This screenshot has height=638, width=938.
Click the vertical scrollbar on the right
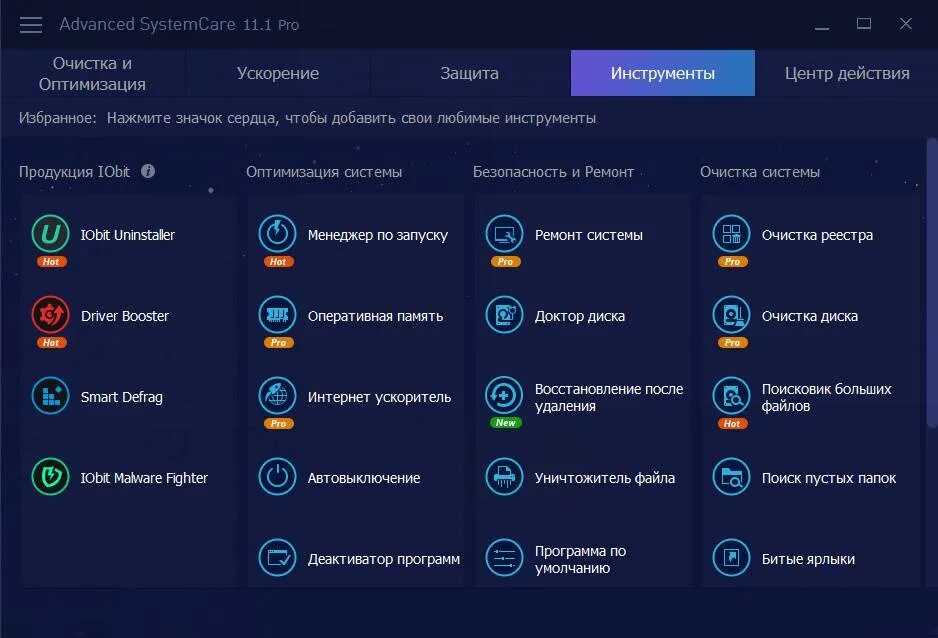(931, 282)
